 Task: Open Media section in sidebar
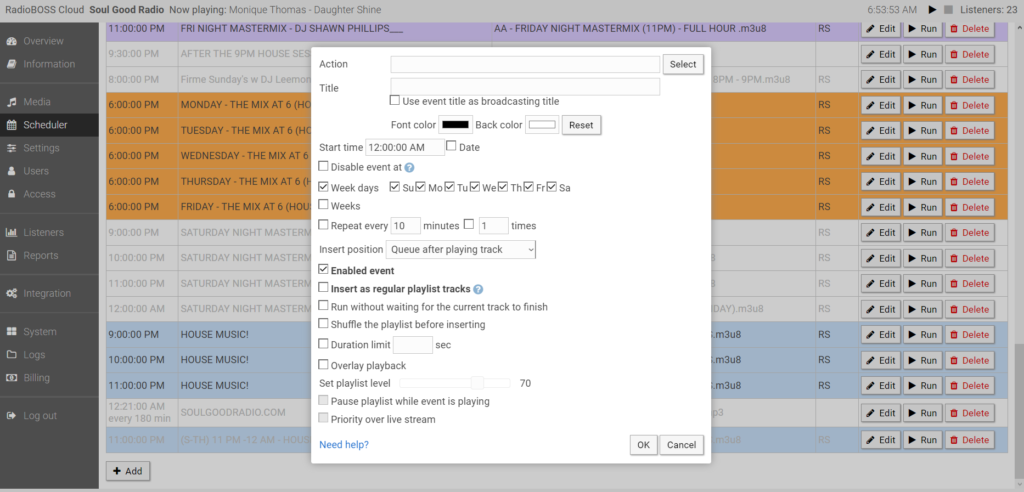[37, 102]
